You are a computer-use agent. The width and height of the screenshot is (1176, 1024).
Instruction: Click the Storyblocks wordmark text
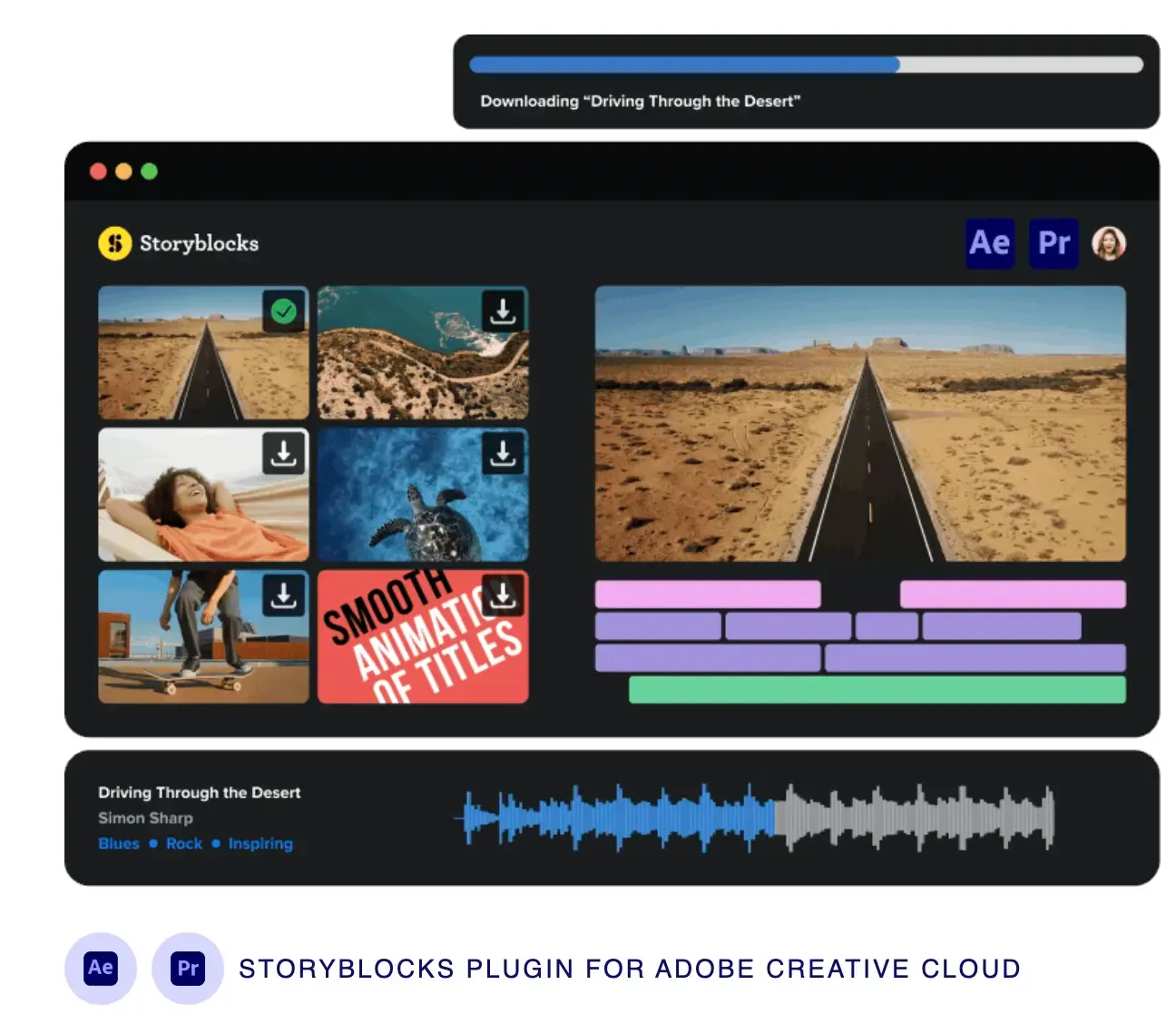pos(199,243)
